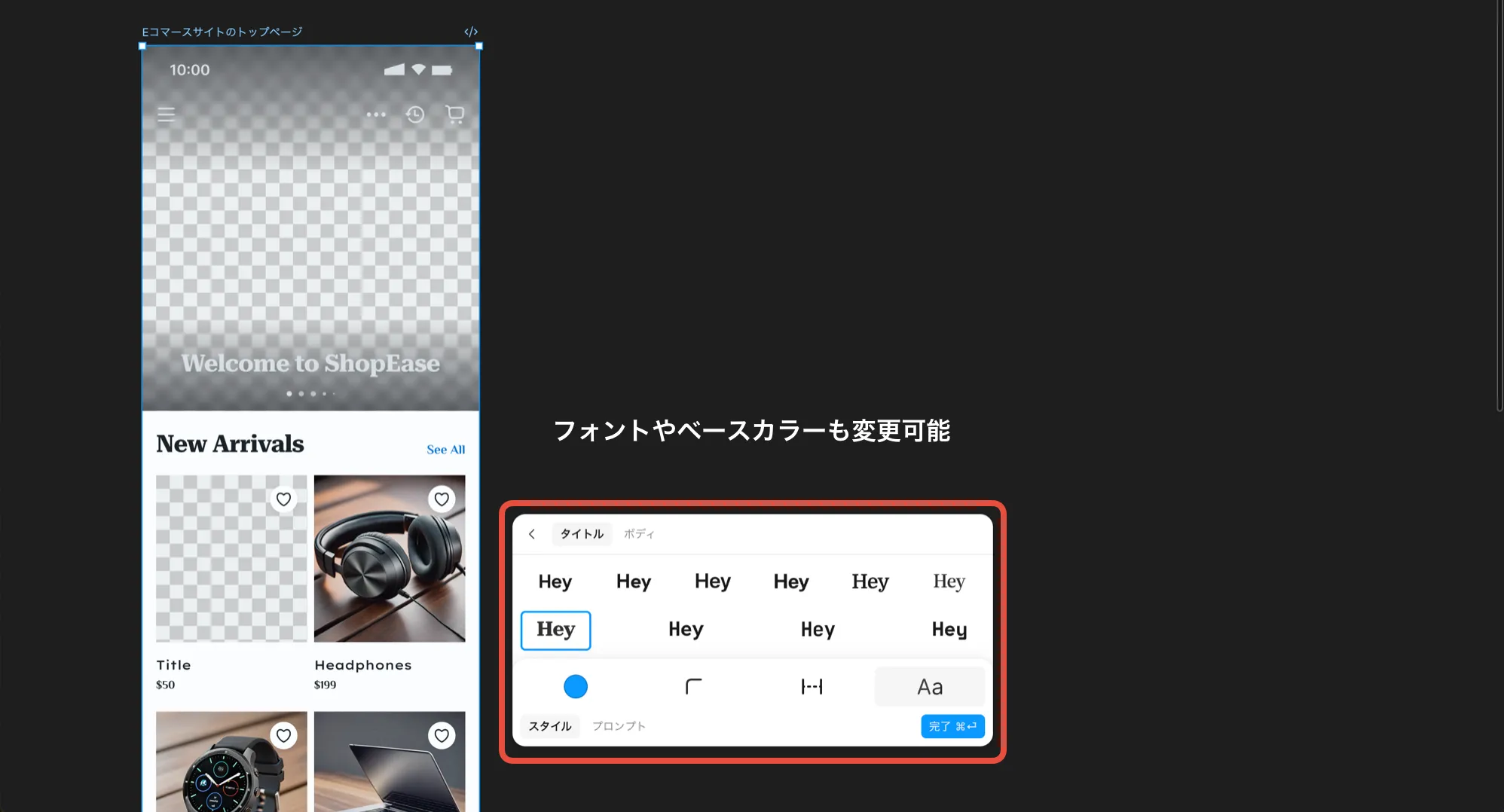Click the back chevron in the font panel

532,534
